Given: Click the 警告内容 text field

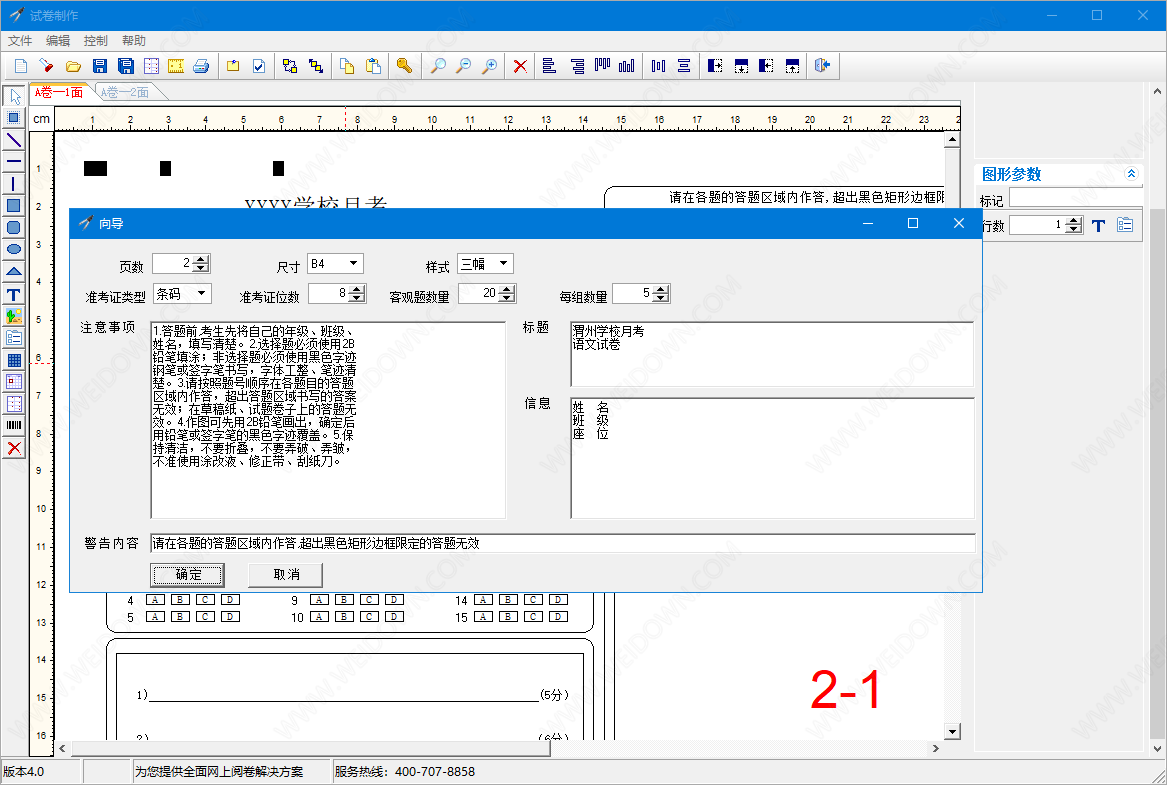Looking at the screenshot, I should coord(563,543).
